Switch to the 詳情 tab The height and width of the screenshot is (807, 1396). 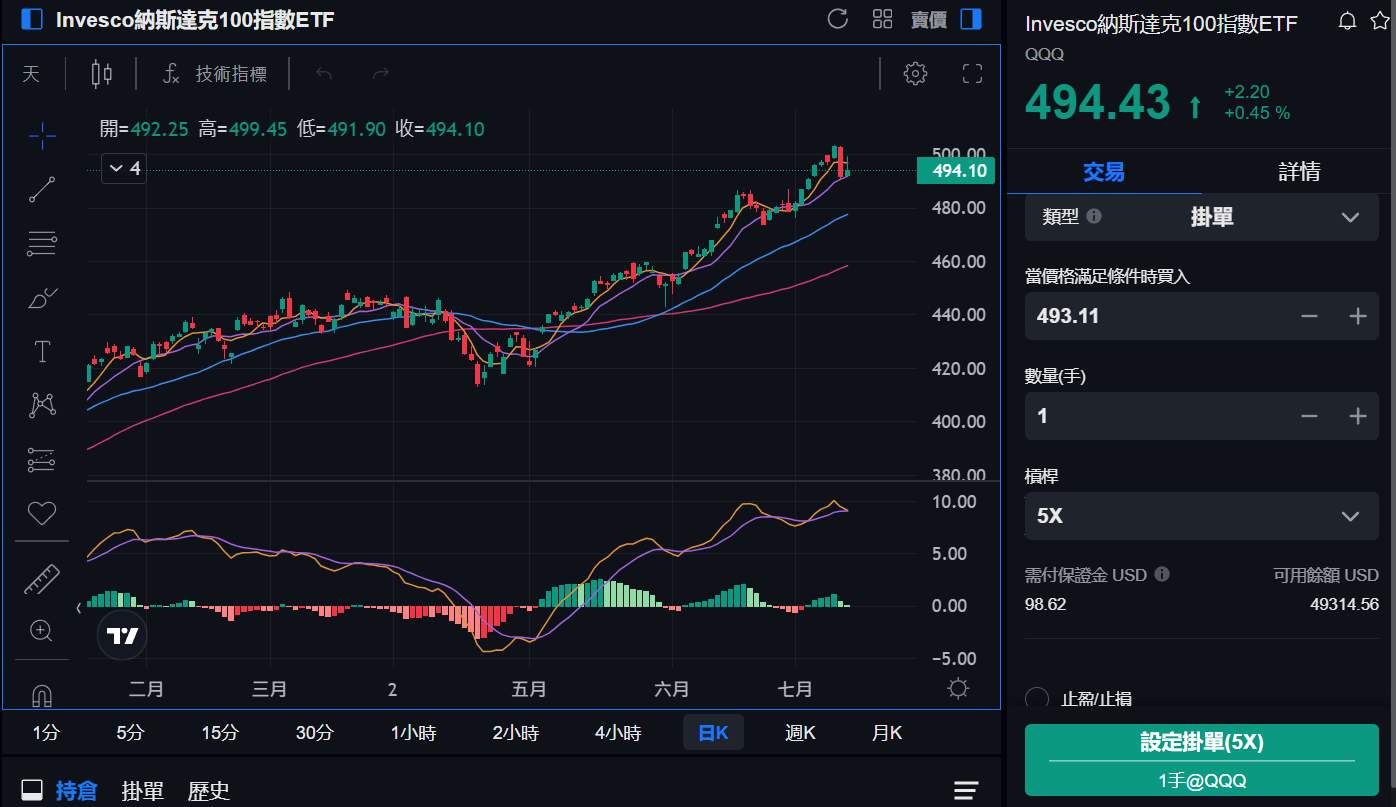click(1299, 172)
